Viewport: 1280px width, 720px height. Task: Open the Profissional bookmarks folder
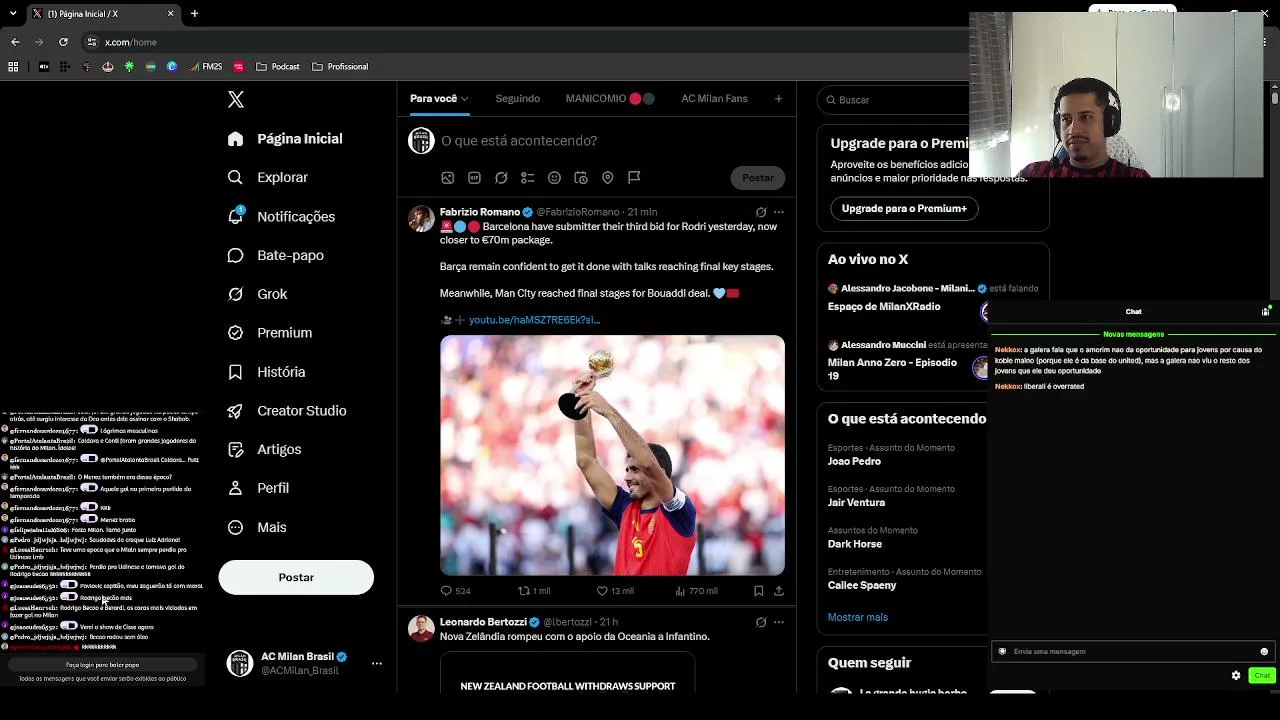click(x=340, y=67)
